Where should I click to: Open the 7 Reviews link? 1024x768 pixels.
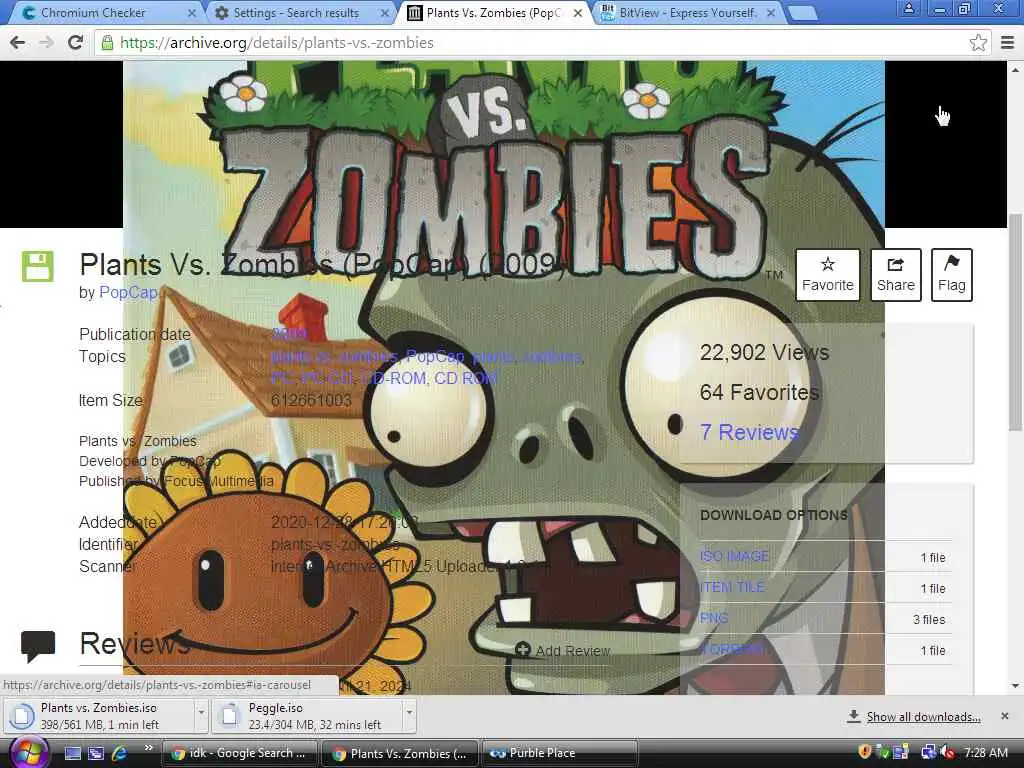[749, 432]
